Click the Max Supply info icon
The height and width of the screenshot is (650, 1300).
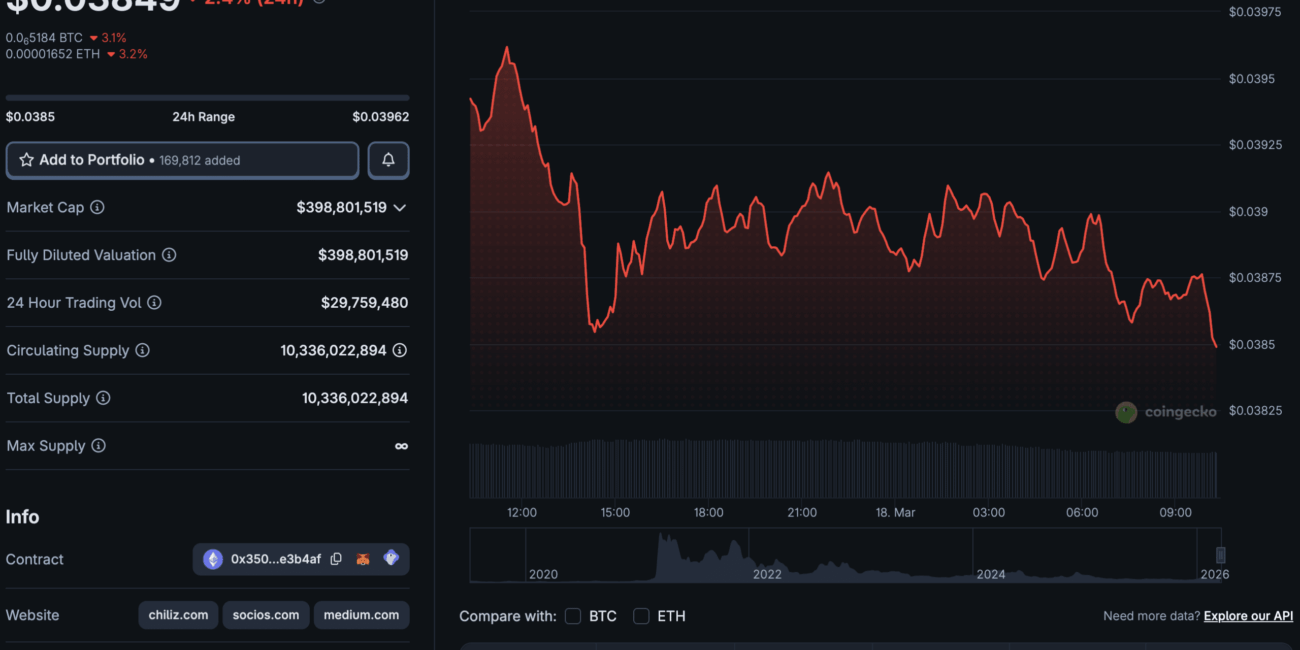click(98, 446)
